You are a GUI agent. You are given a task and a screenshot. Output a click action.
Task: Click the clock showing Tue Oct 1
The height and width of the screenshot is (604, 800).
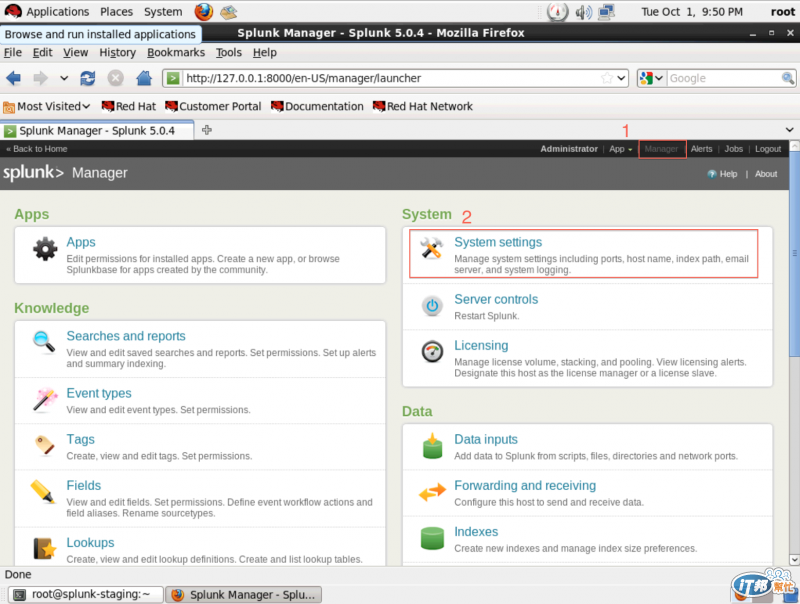pos(691,12)
